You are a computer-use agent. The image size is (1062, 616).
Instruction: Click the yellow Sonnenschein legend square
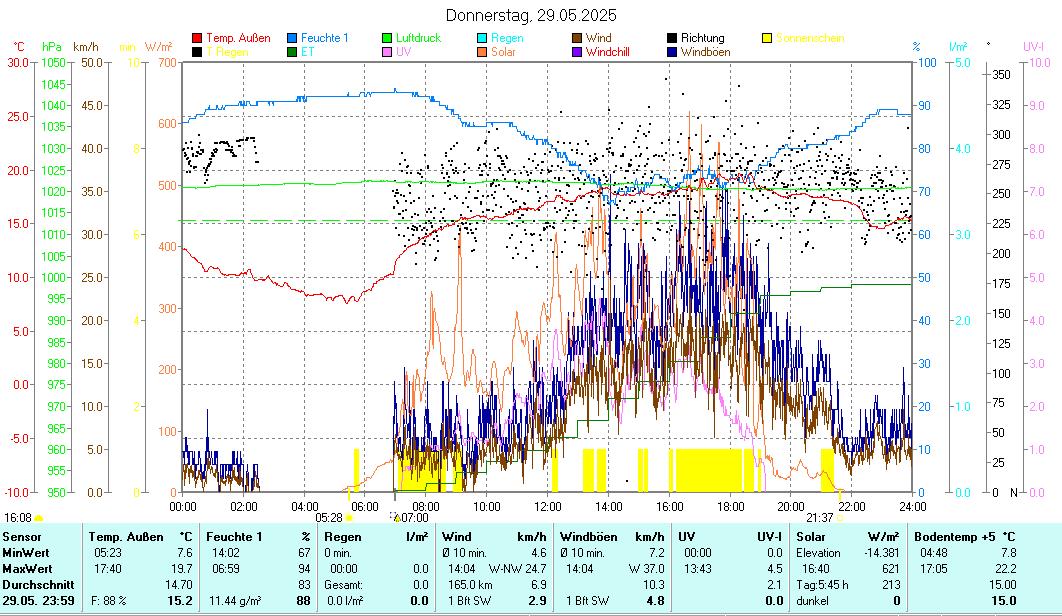[767, 38]
